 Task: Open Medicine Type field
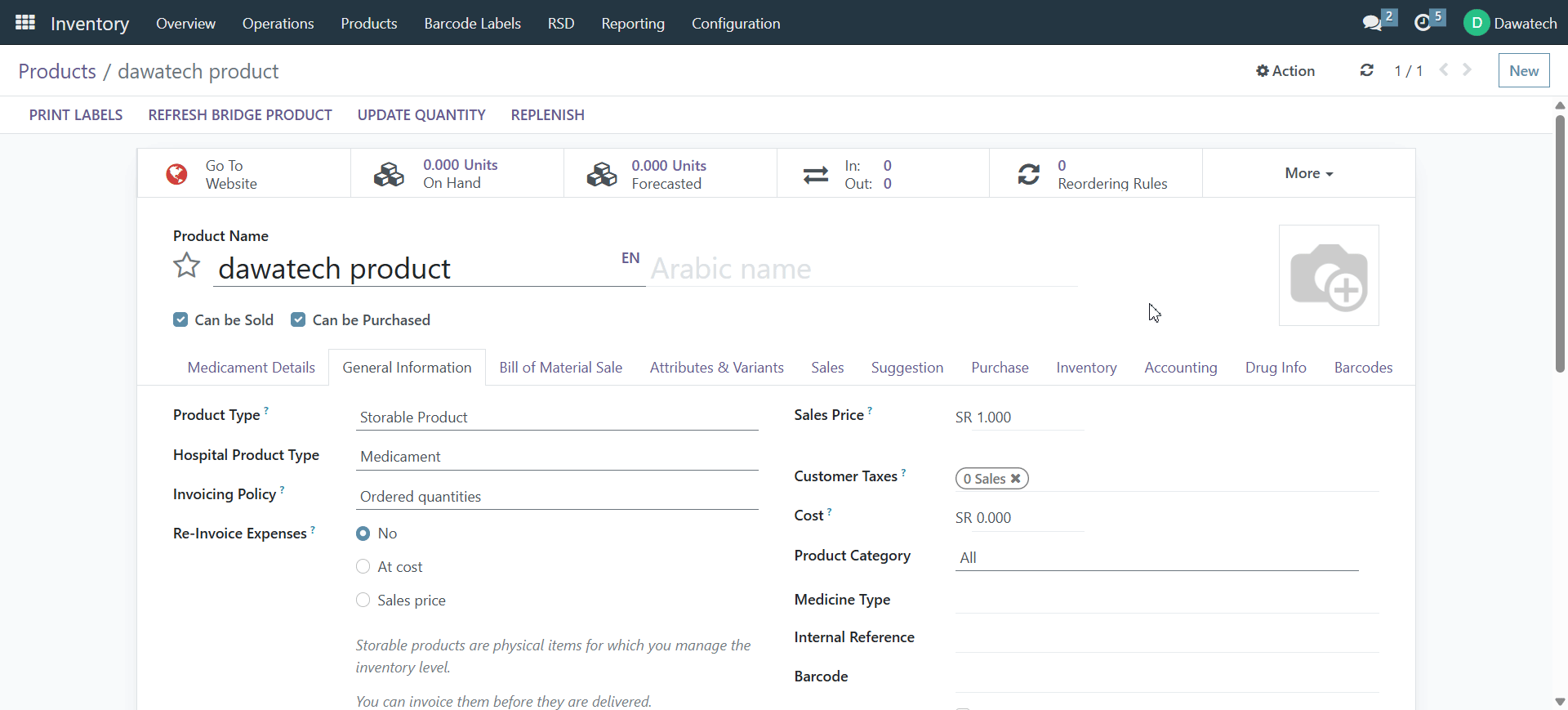[x=1167, y=601]
